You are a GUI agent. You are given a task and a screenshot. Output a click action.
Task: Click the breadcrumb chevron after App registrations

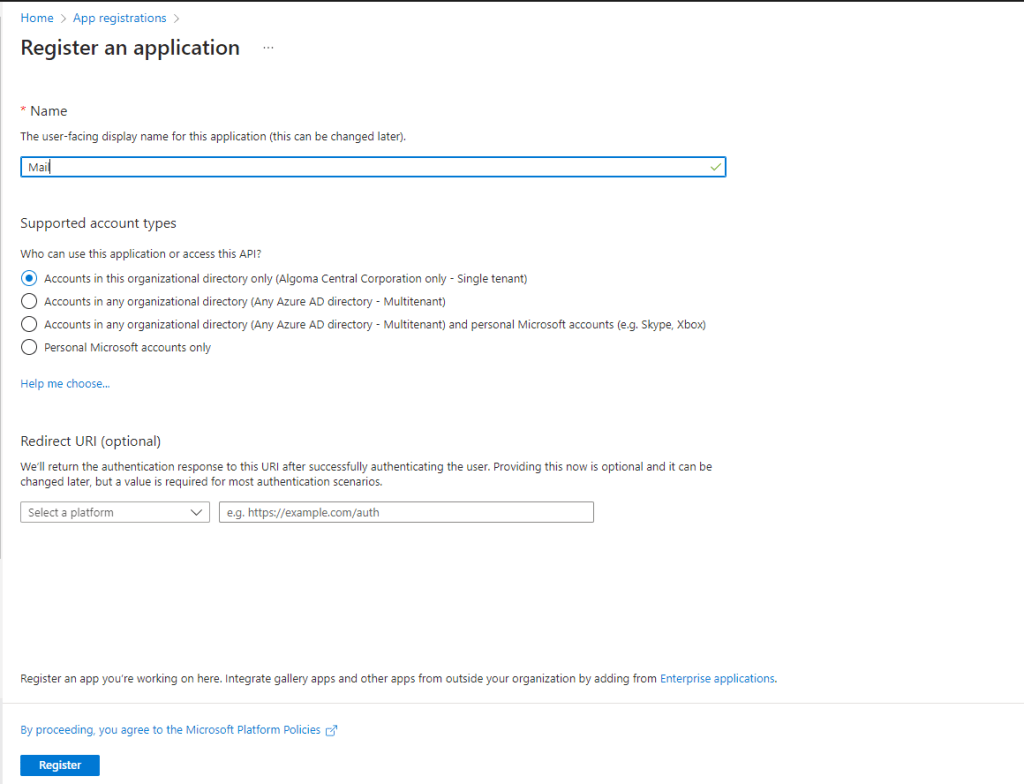(x=175, y=17)
